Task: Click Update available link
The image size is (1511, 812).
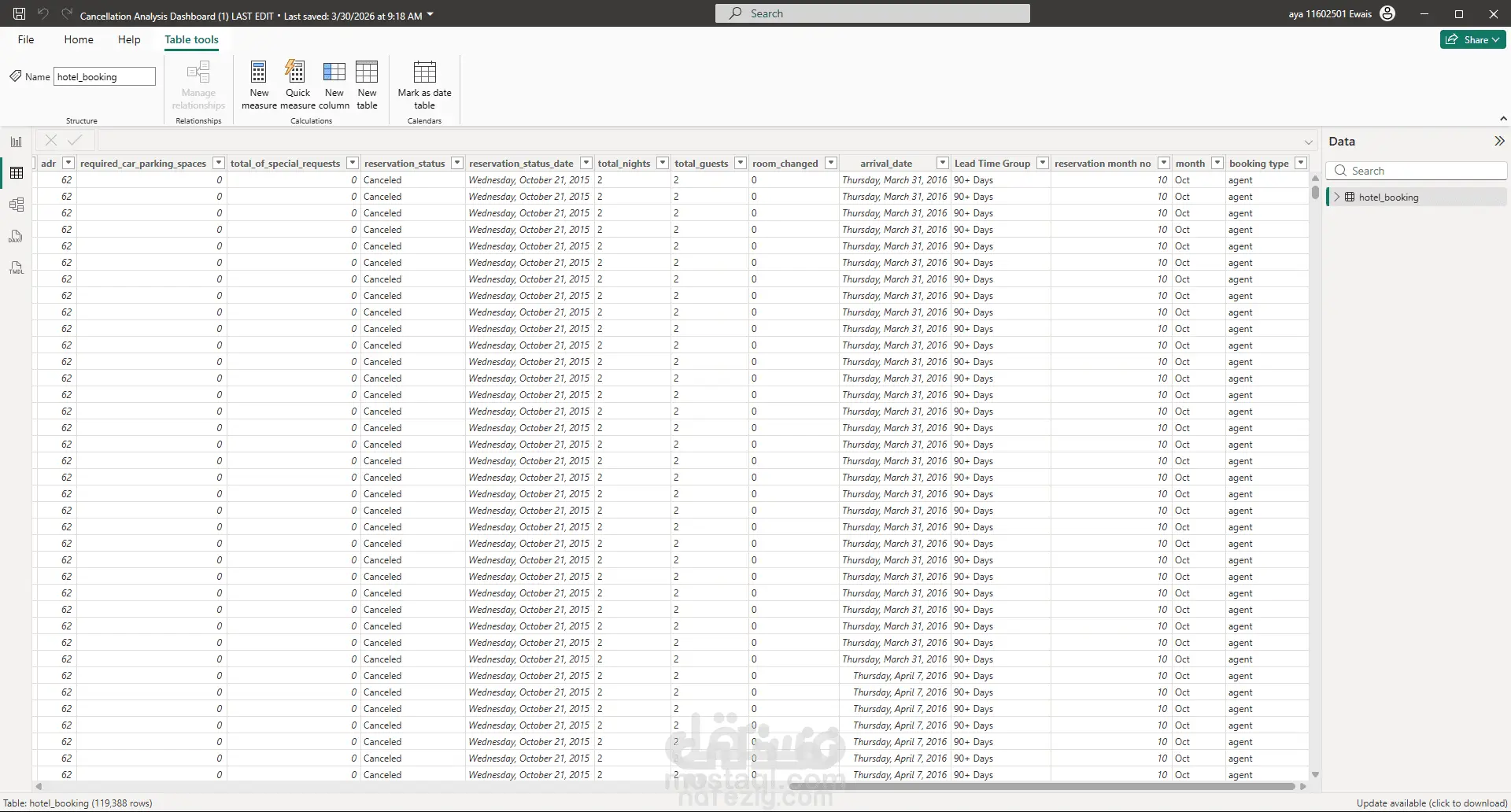Action: [x=1432, y=803]
